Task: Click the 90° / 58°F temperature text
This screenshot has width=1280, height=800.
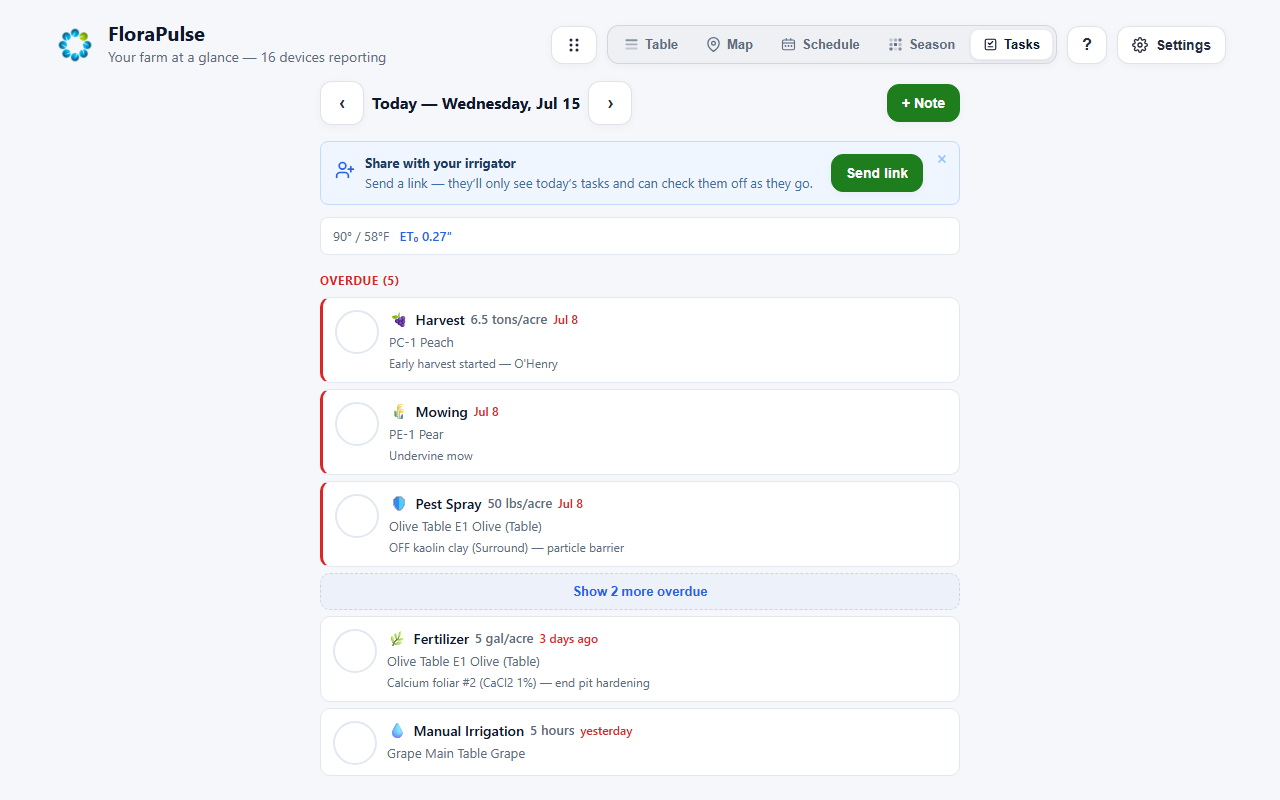Action: point(361,237)
